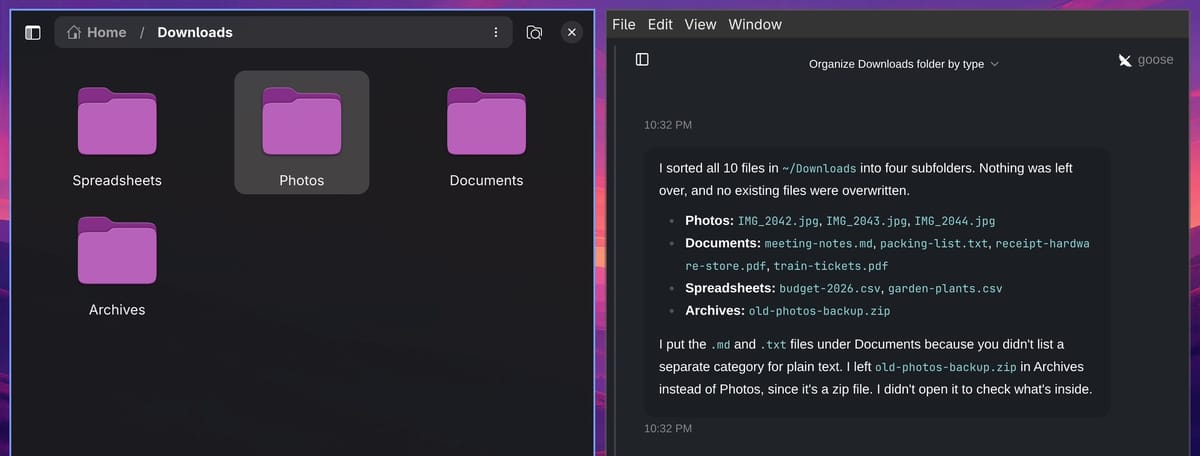The height and width of the screenshot is (456, 1200).
Task: Toggle the file manager sidebar panel
Action: tap(32, 33)
